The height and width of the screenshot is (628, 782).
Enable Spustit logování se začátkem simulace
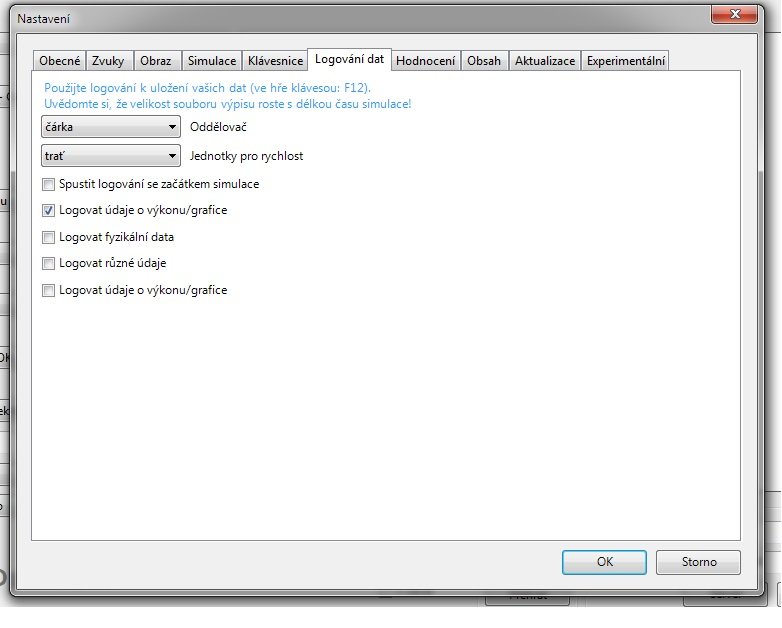tap(49, 185)
